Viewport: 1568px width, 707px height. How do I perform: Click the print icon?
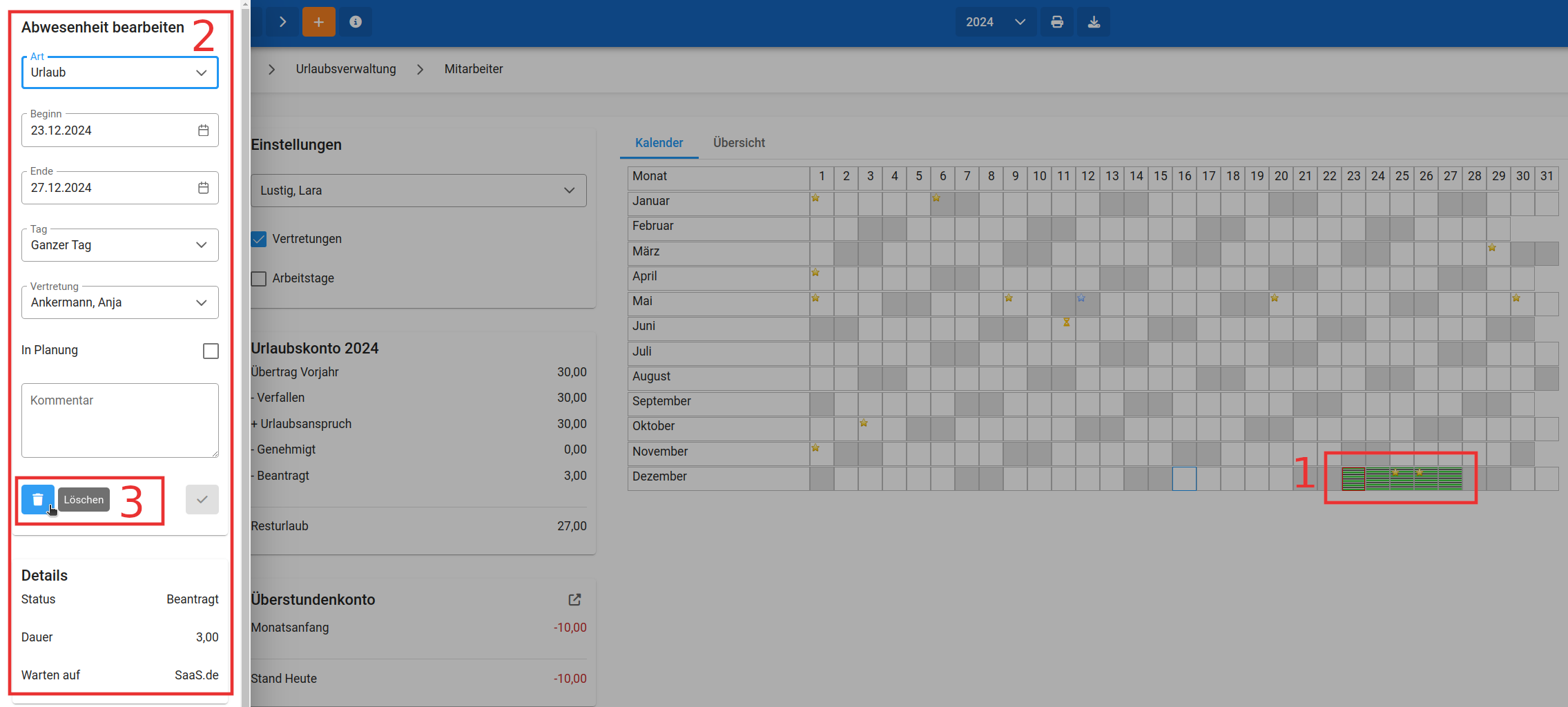click(1057, 22)
